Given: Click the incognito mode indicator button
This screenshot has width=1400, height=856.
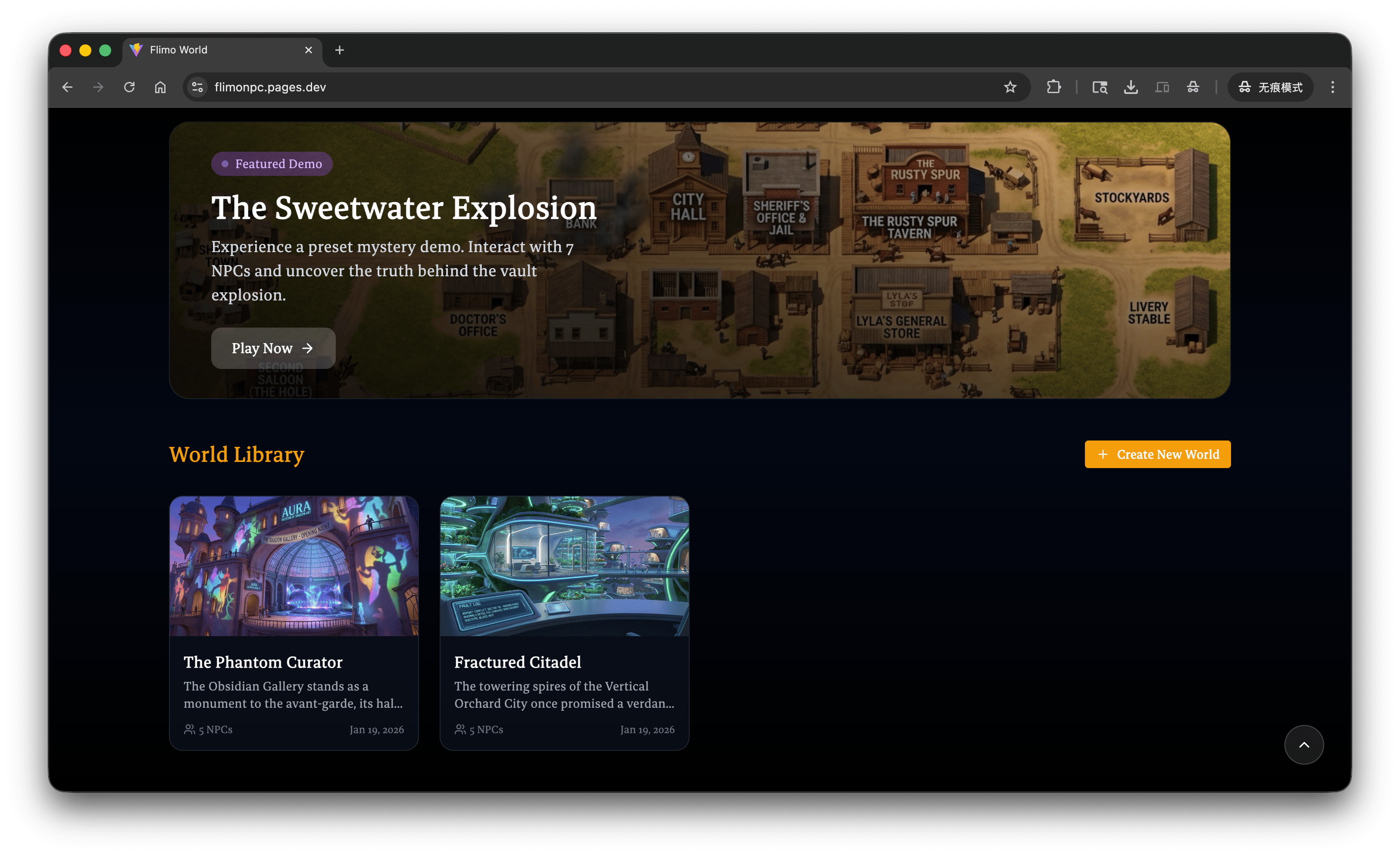Looking at the screenshot, I should [x=1270, y=87].
